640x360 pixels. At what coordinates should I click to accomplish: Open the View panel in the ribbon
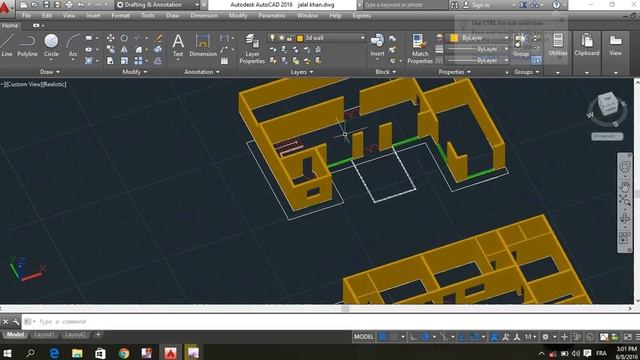pyautogui.click(x=616, y=45)
